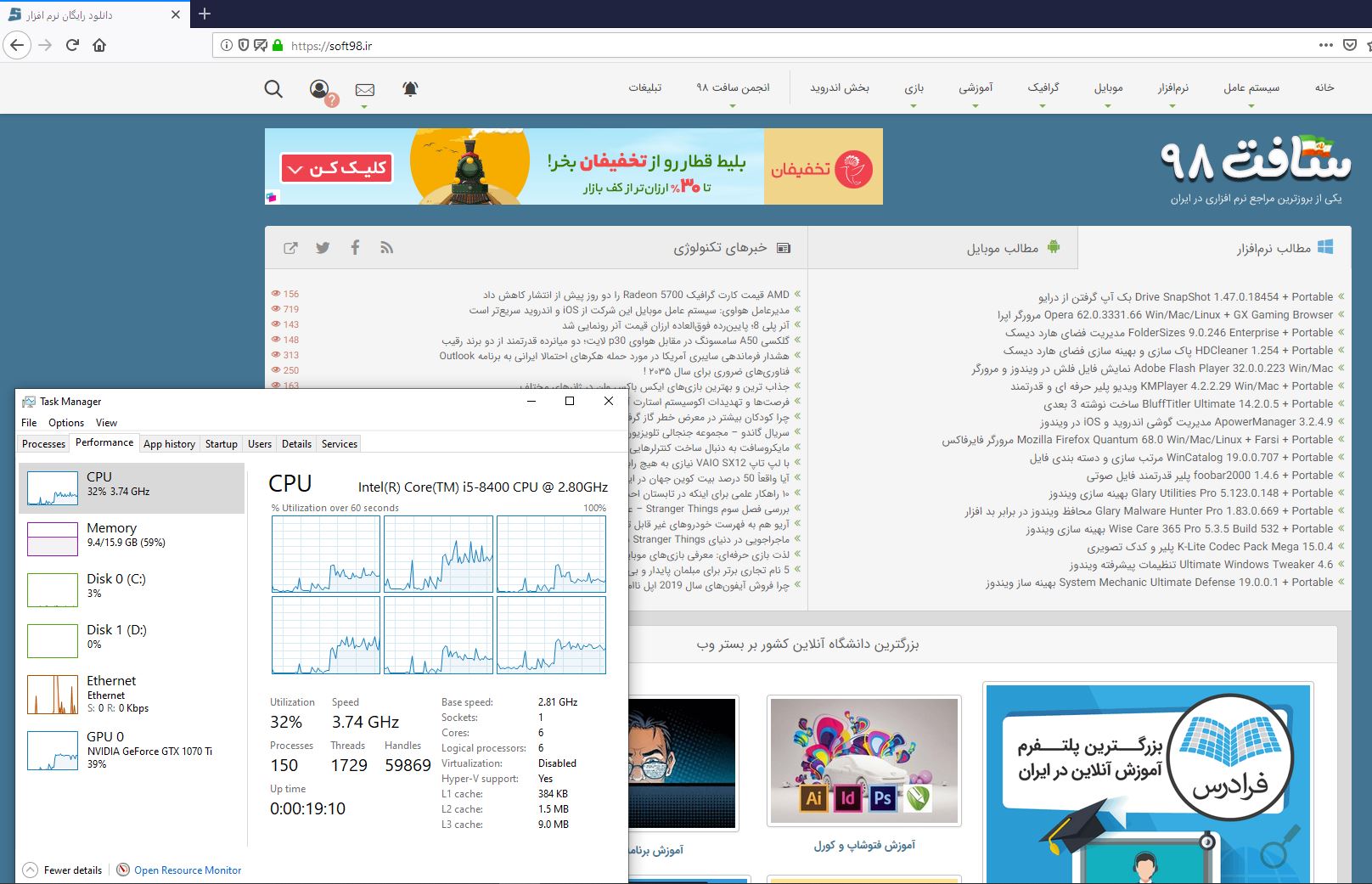Open the tracking protection shield icon
The image size is (1372, 884).
tap(244, 45)
